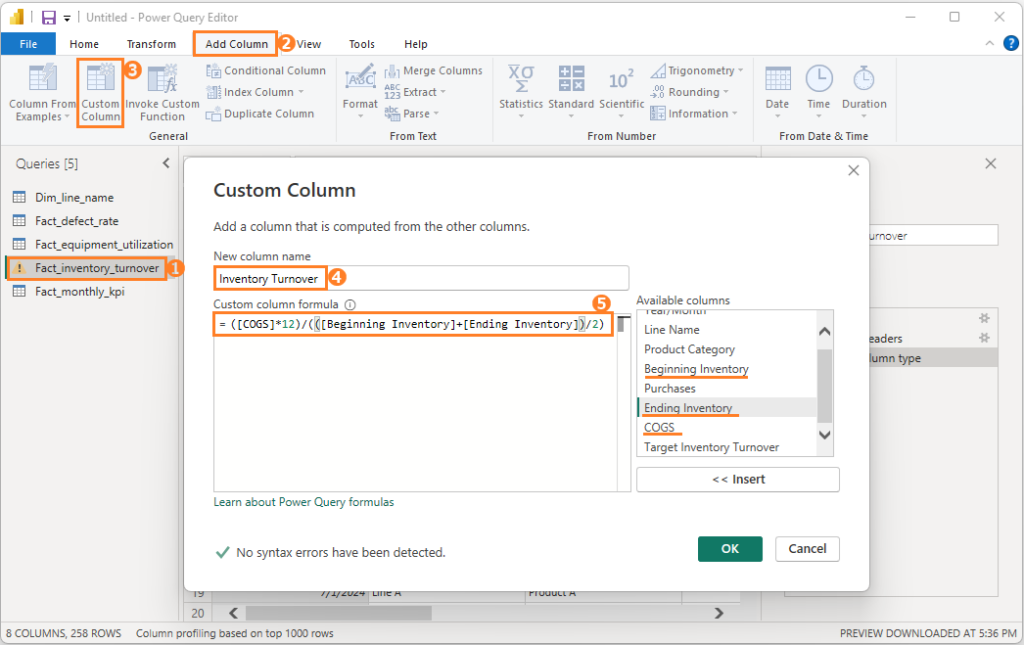The height and width of the screenshot is (645, 1024).
Task: Select Purchases in Available columns
Action: (x=669, y=388)
